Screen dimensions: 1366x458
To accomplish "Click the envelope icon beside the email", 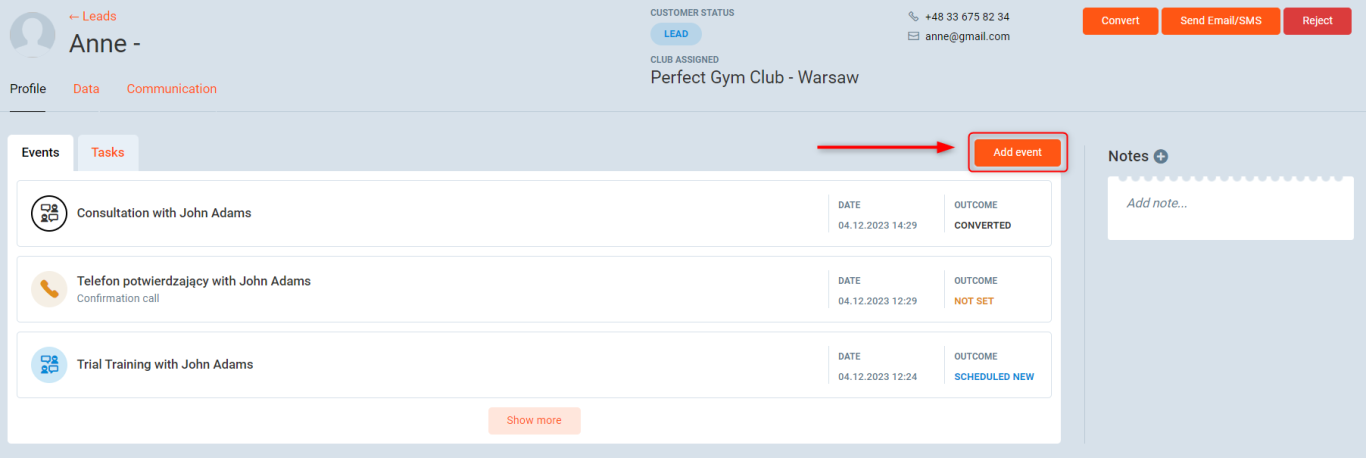I will 913,36.
